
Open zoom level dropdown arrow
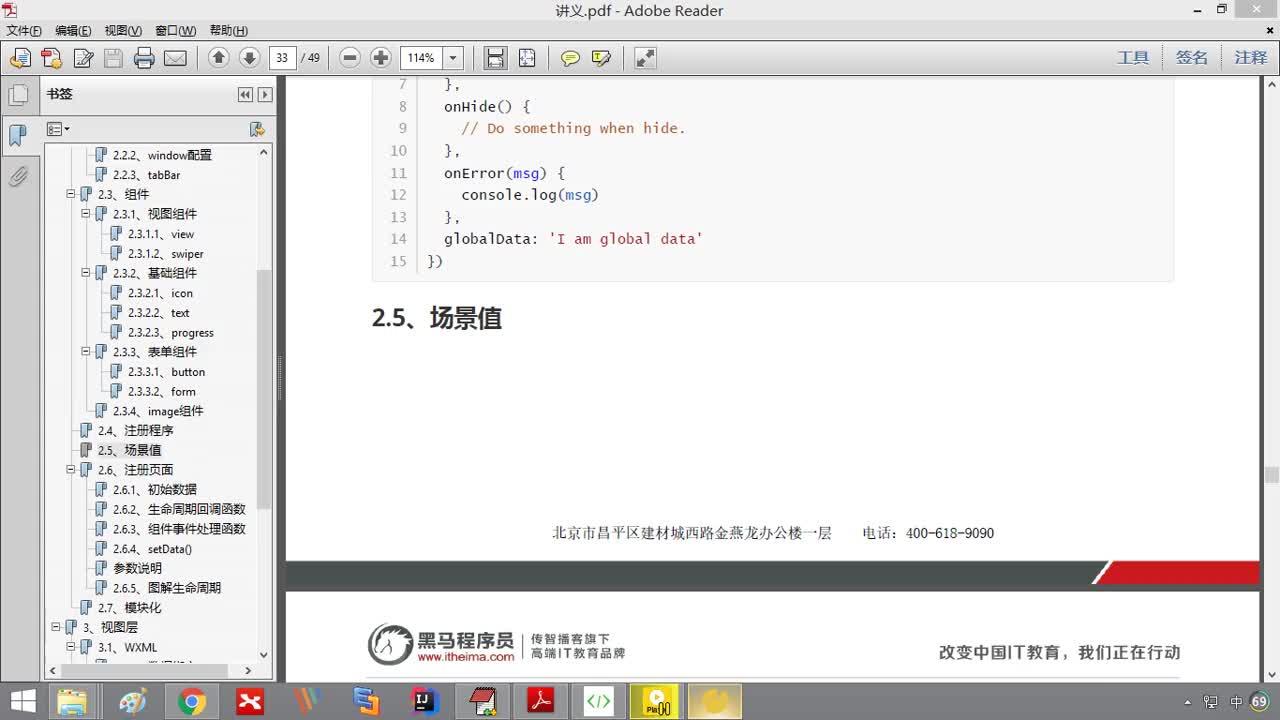tap(453, 58)
